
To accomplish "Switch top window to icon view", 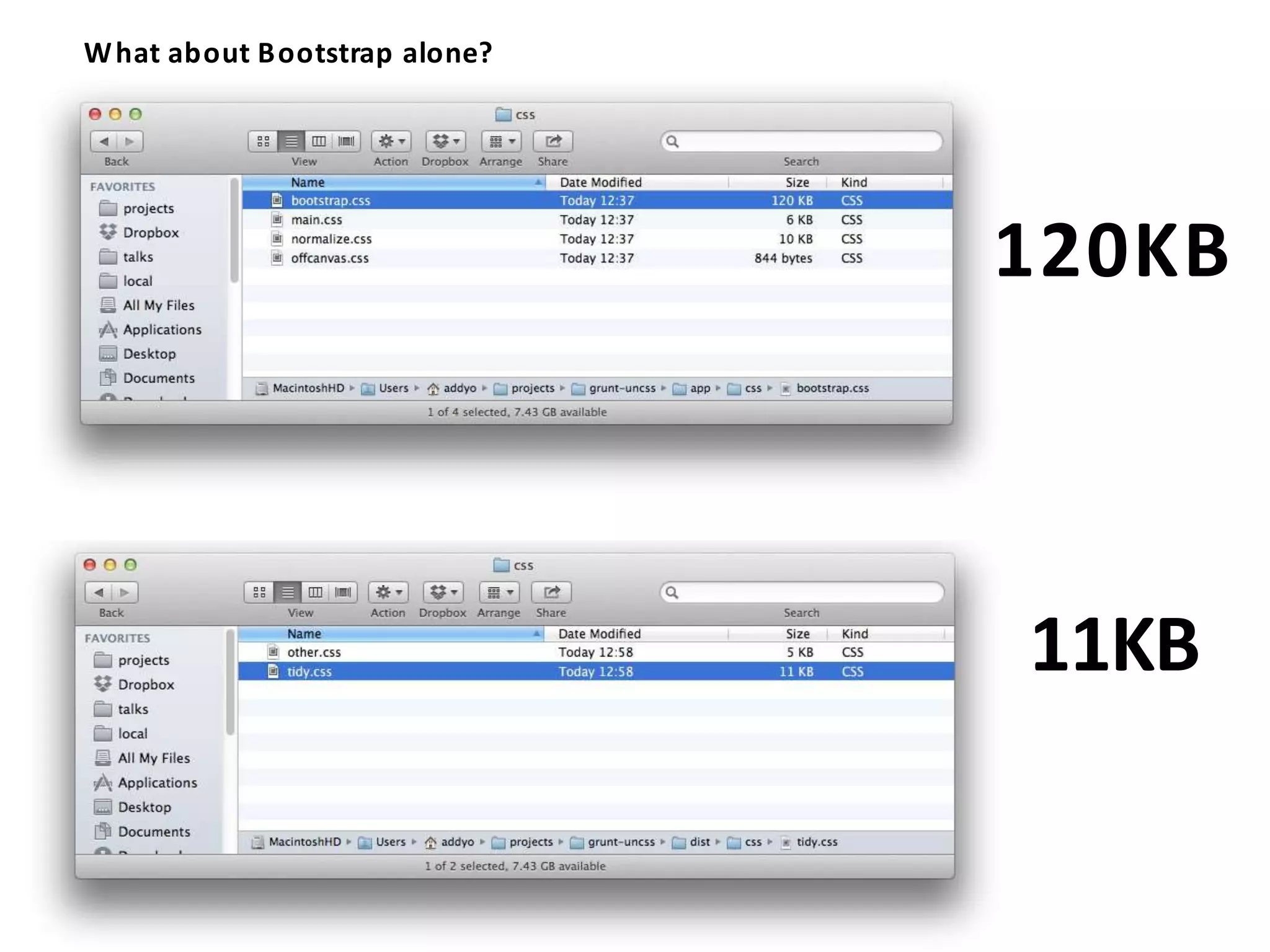I will tap(263, 141).
